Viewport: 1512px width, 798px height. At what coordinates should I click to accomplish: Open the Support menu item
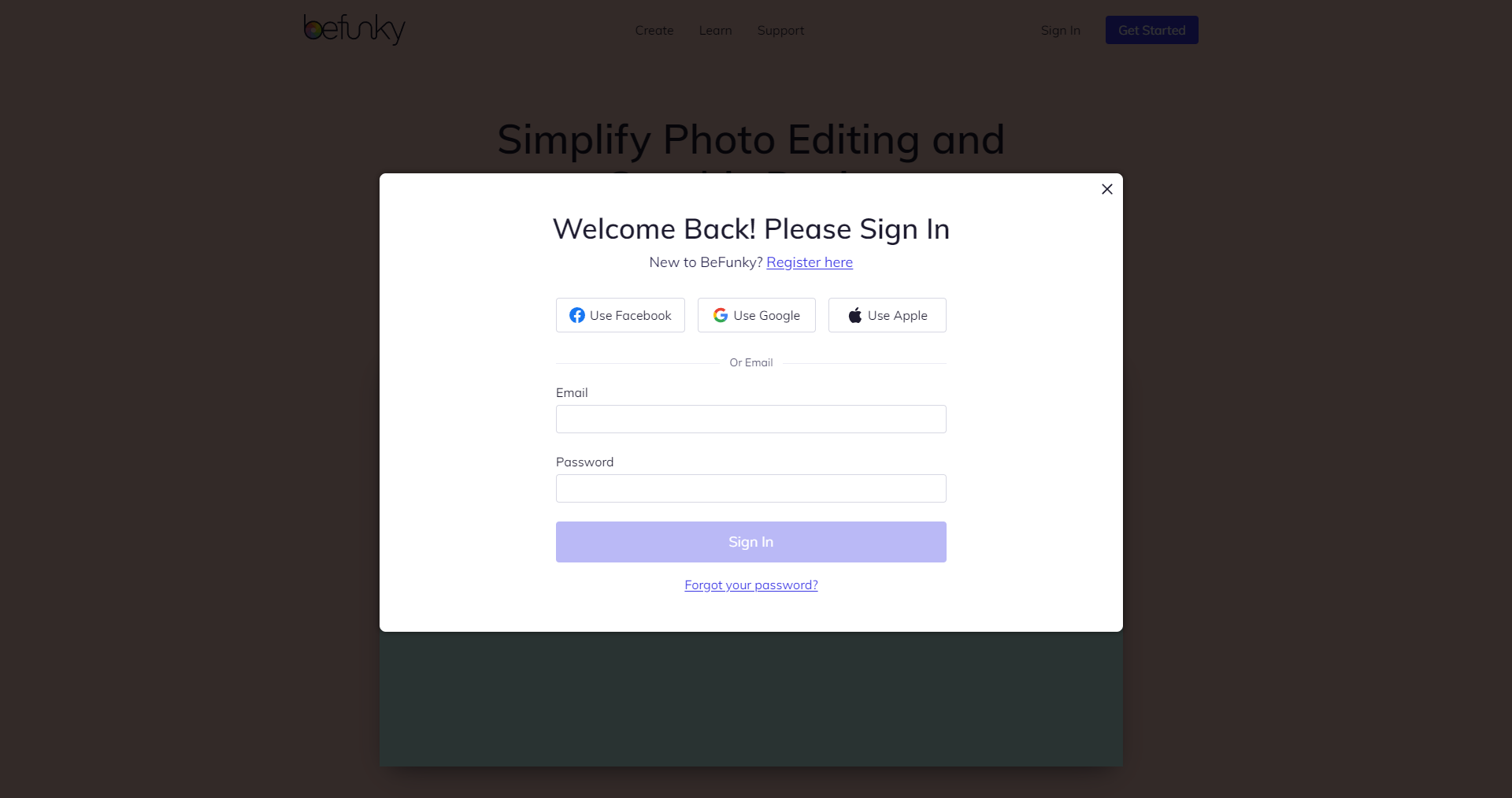(x=780, y=31)
